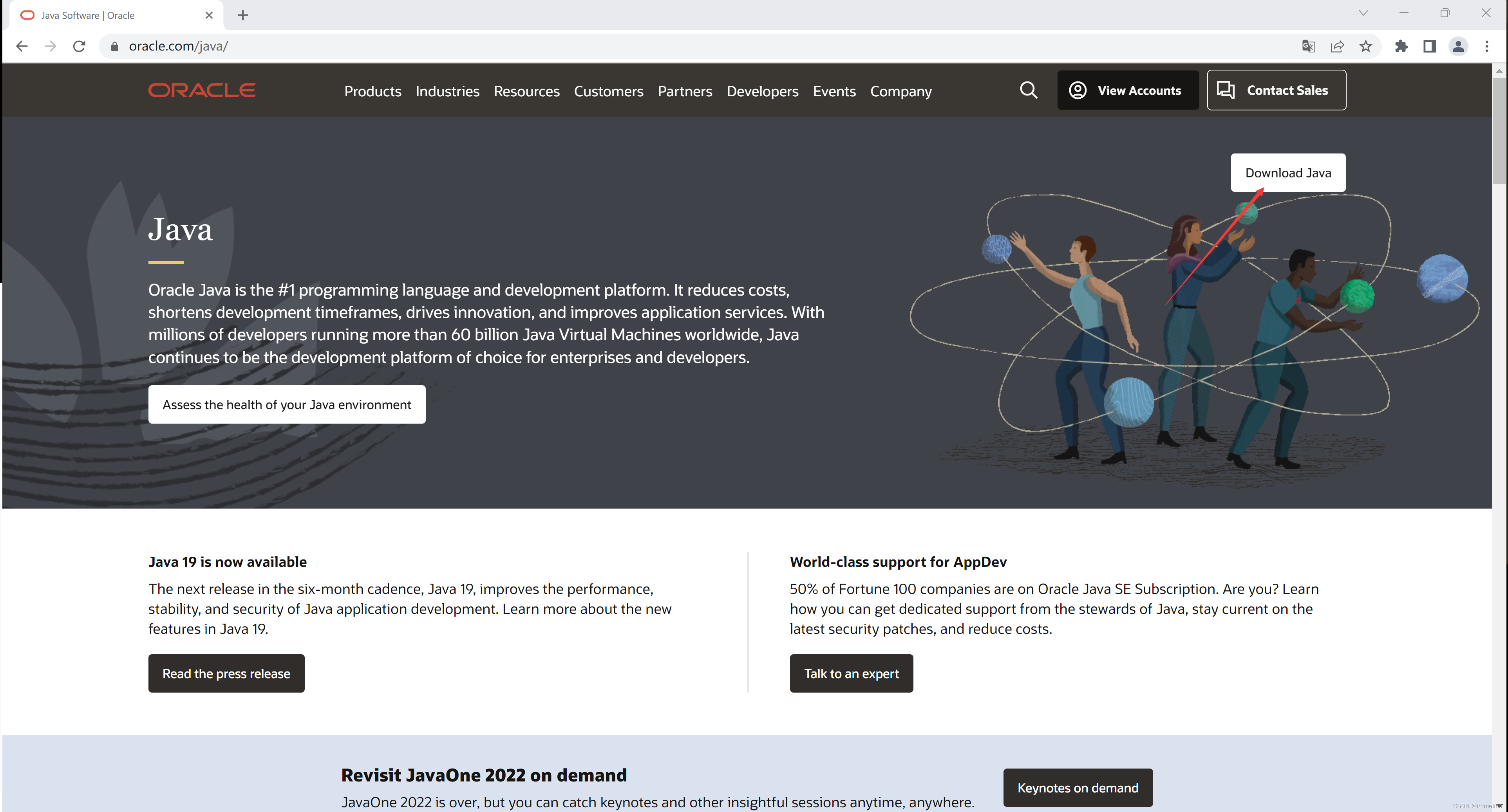Close the Java Software Oracle tab
Screen dimensions: 1508x812
coord(209,15)
